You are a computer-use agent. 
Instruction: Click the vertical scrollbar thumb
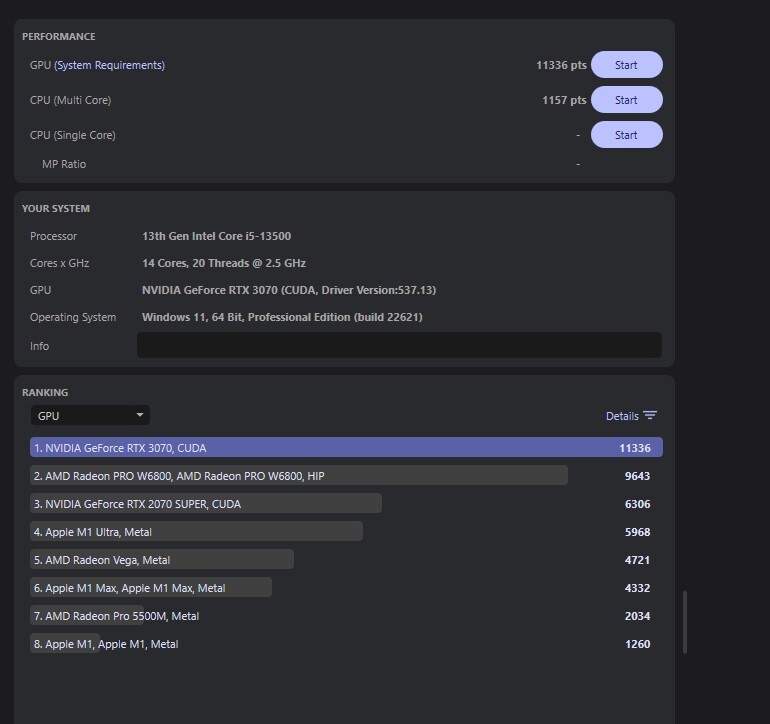point(685,622)
